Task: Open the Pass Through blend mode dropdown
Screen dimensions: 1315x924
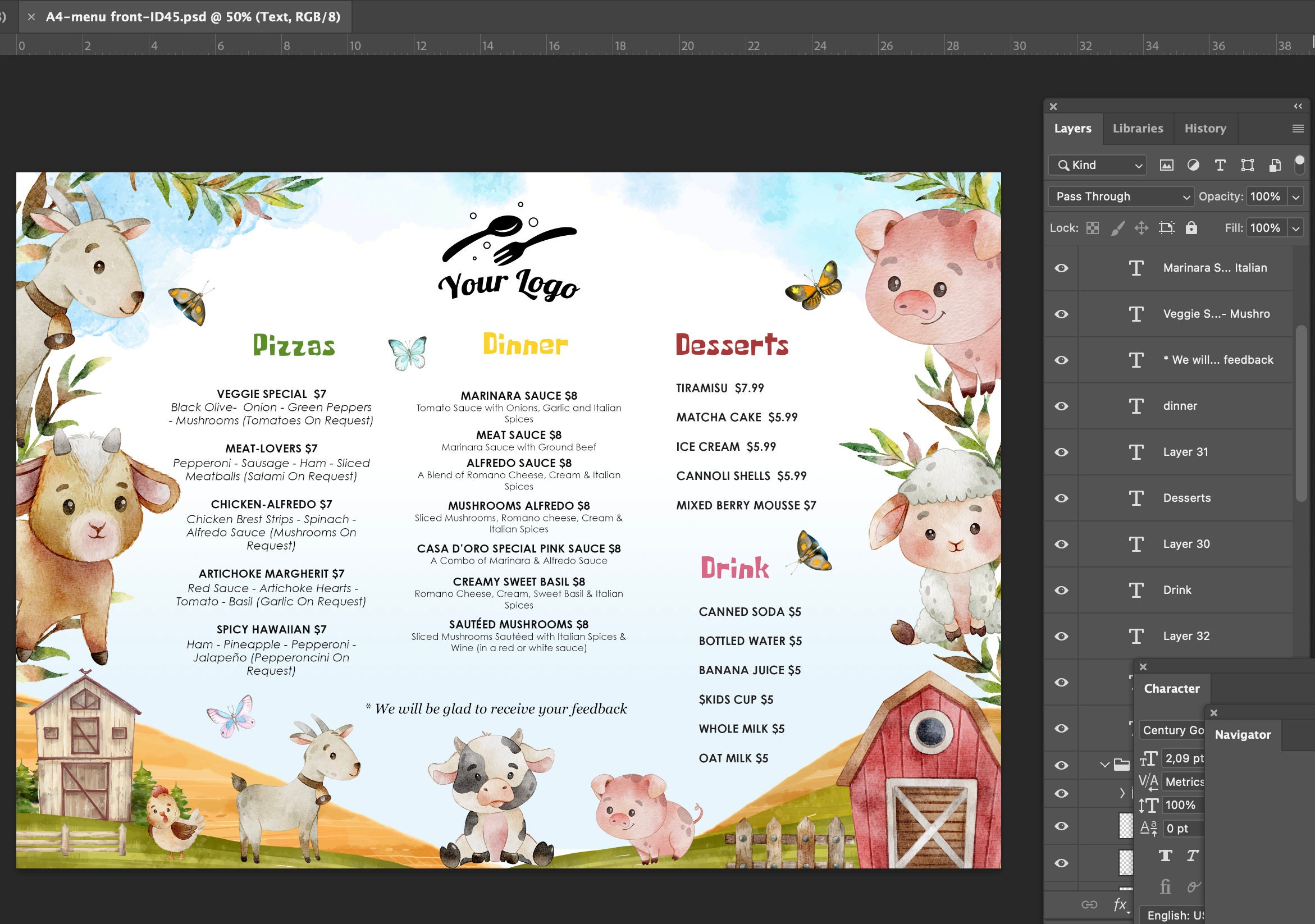Action: point(1121,196)
